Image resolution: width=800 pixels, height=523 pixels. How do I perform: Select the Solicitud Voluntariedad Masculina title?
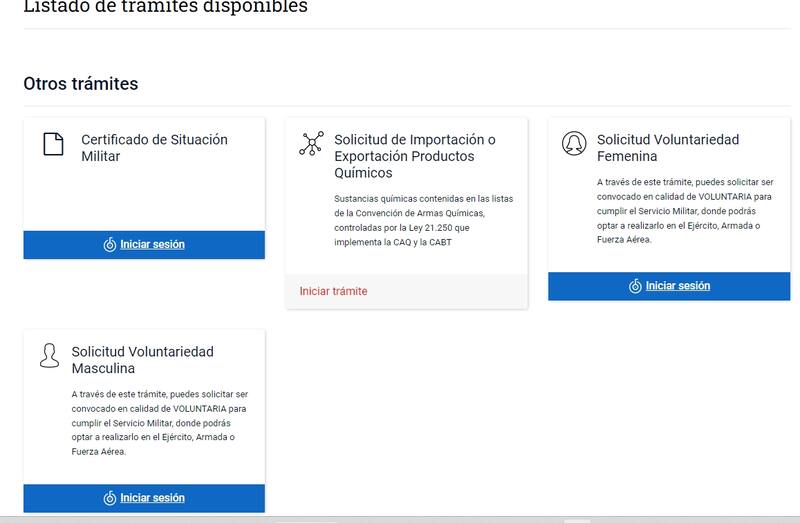pyautogui.click(x=142, y=360)
